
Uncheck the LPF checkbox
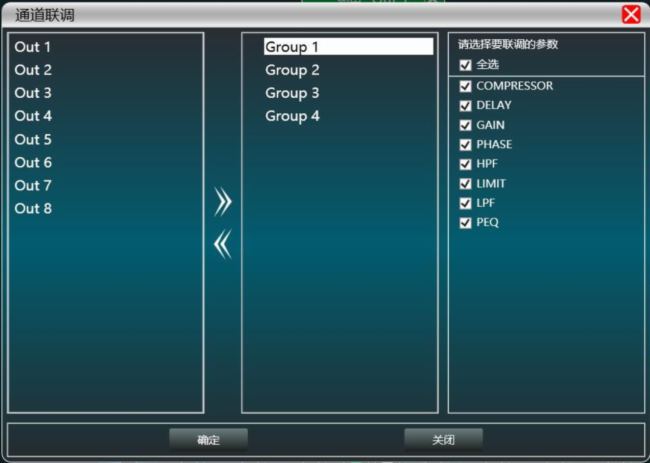[x=465, y=203]
